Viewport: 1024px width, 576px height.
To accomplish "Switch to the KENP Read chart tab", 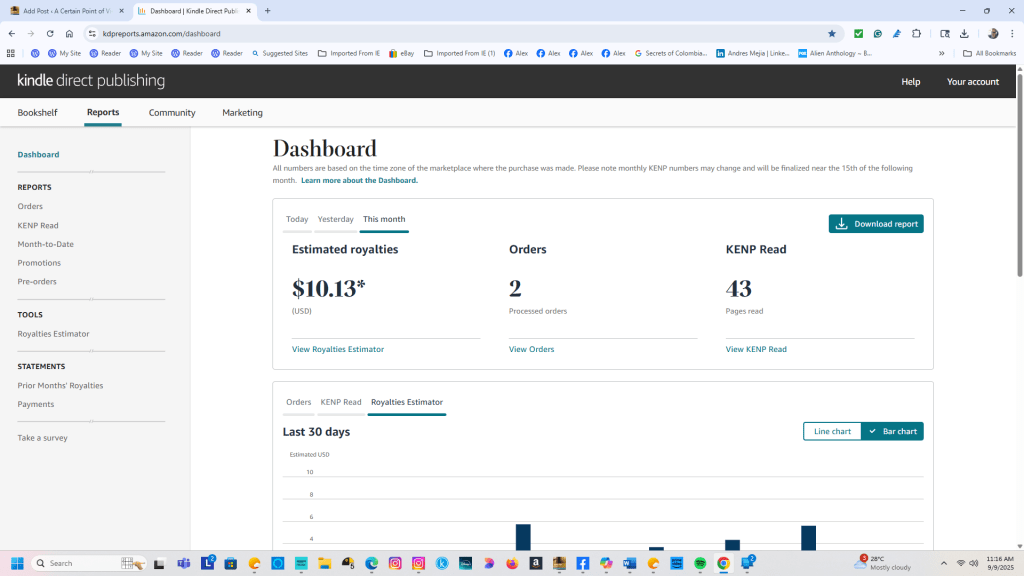I will coord(341,402).
